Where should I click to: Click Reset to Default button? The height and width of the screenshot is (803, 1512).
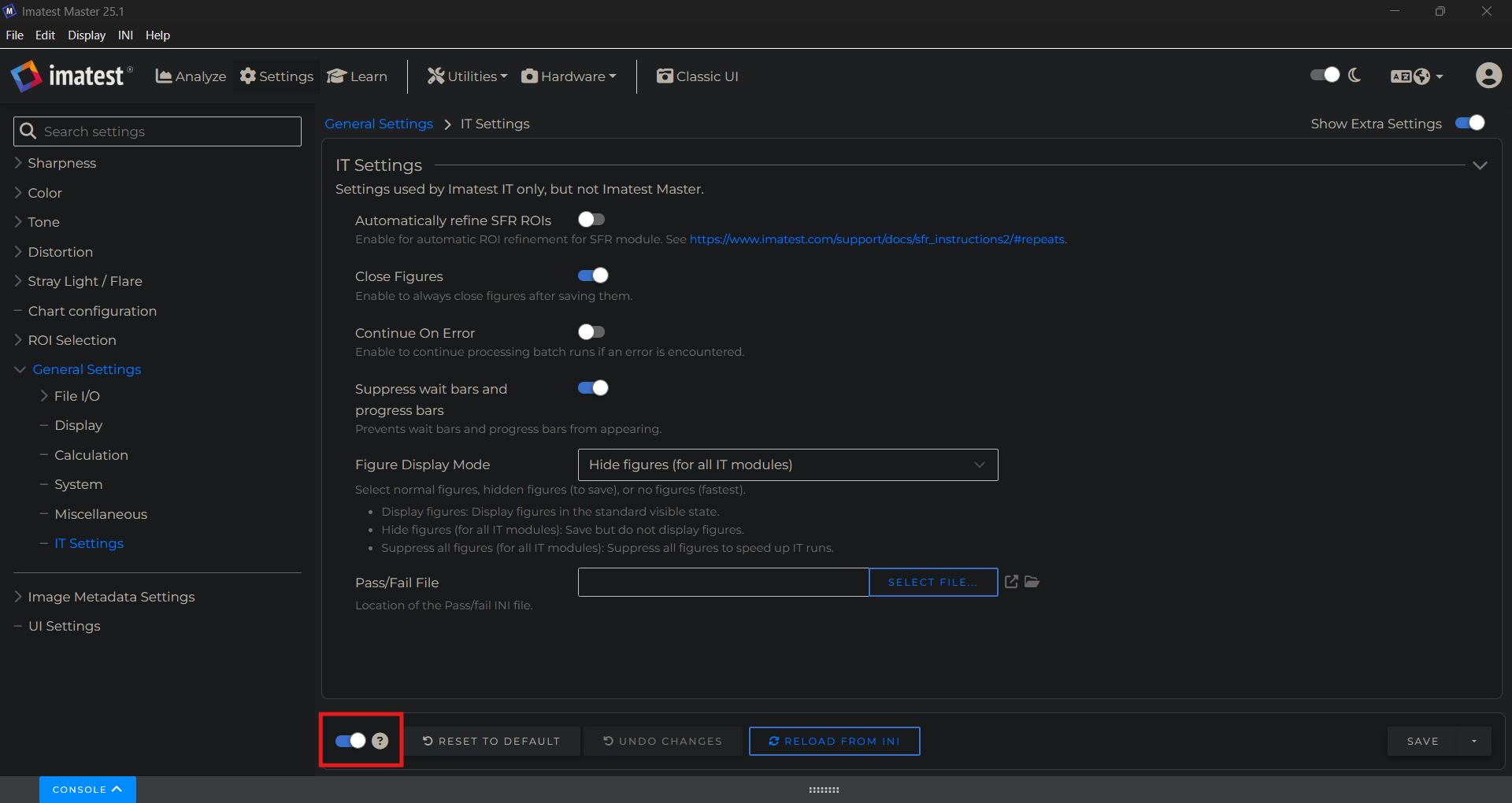click(x=491, y=742)
